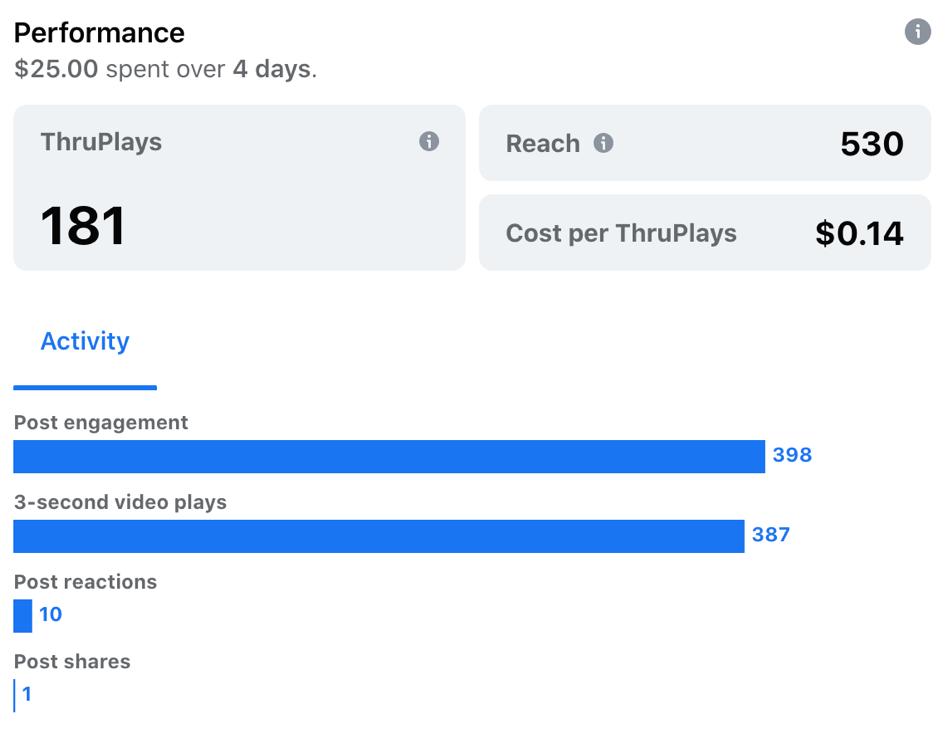Click the 387 video plays value
Viewport: 948px width, 739px height.
pos(771,535)
